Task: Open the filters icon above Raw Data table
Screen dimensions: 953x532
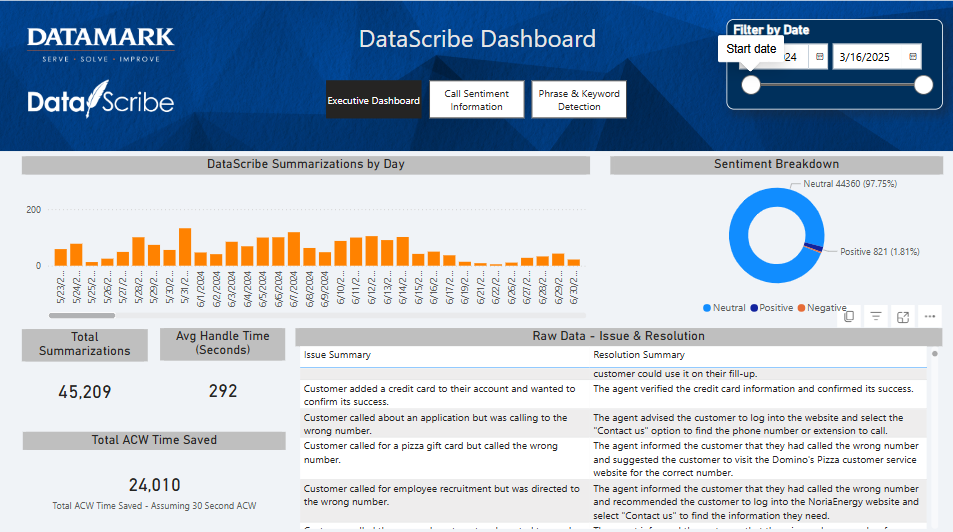Action: [876, 316]
